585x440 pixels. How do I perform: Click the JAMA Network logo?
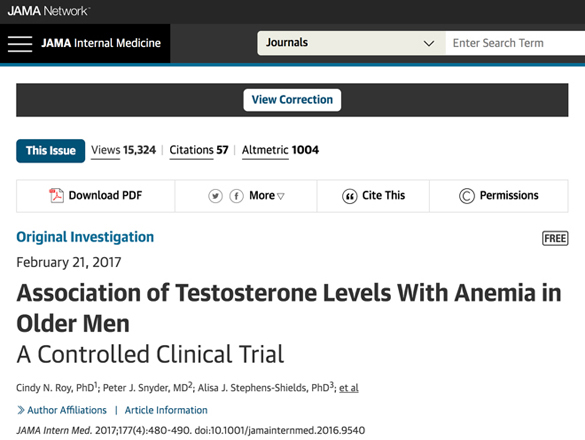[x=49, y=11]
